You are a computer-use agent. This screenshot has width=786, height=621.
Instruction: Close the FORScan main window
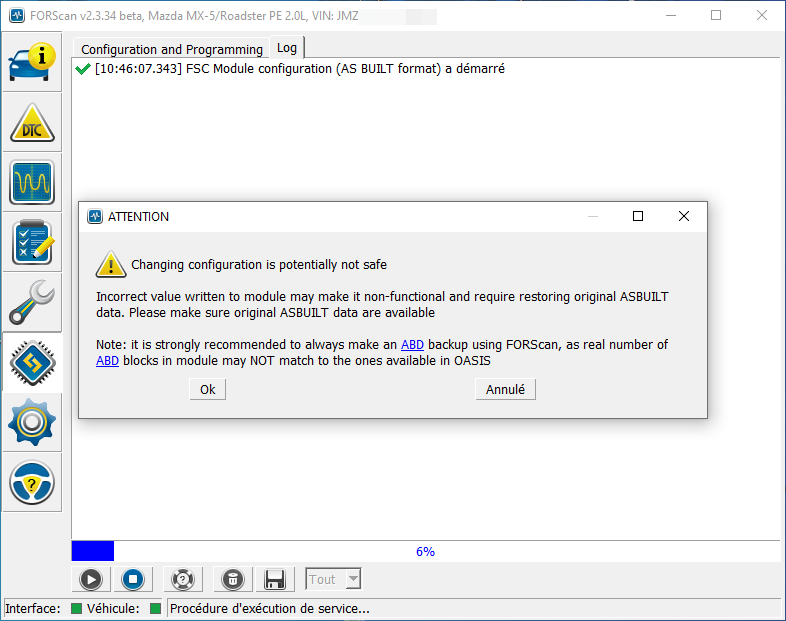(x=761, y=16)
